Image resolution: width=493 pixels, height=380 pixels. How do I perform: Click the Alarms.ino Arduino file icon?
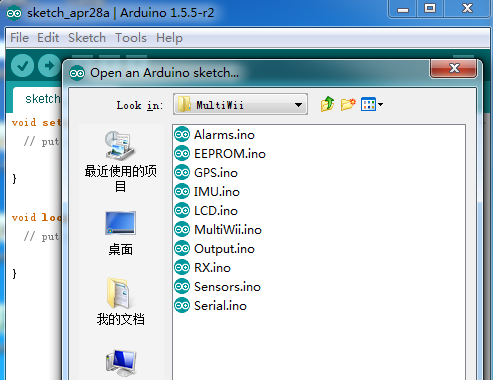(x=182, y=135)
